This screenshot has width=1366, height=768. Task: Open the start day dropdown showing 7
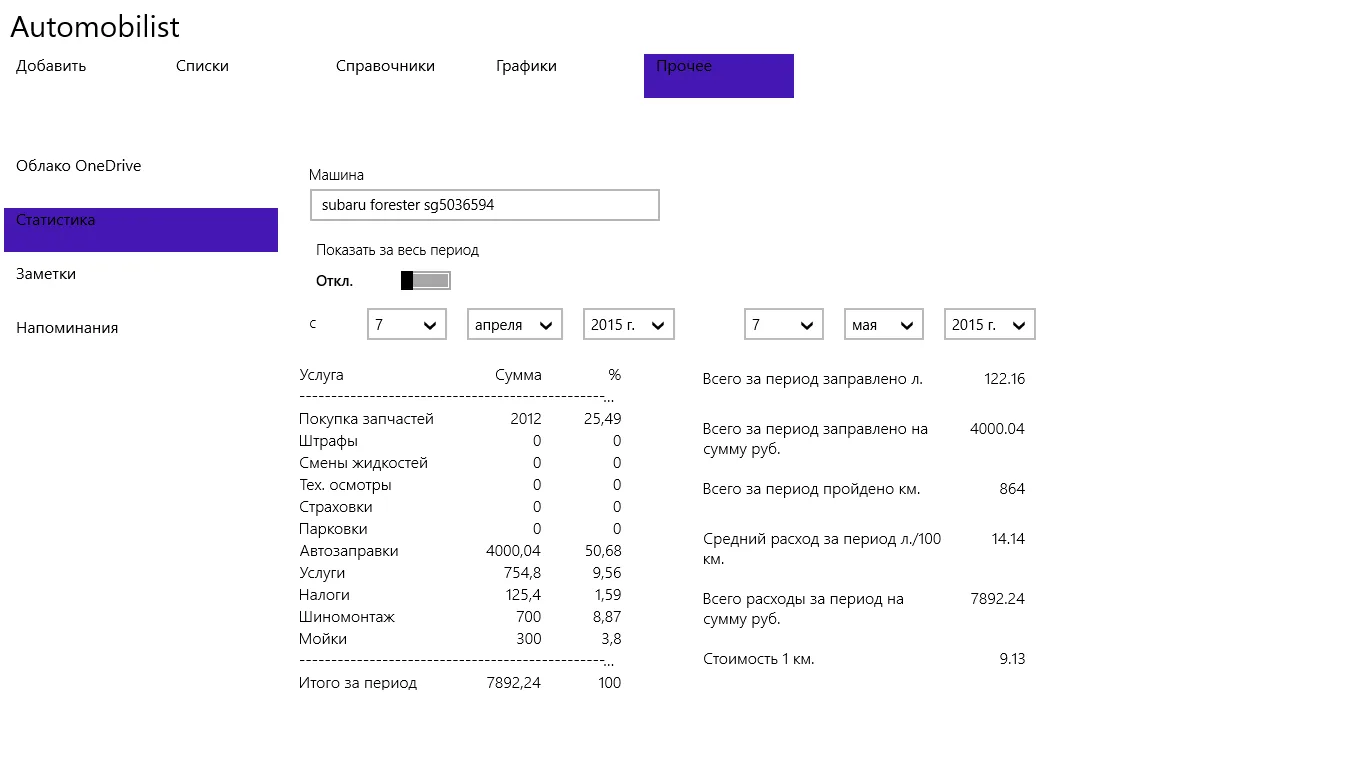[407, 325]
